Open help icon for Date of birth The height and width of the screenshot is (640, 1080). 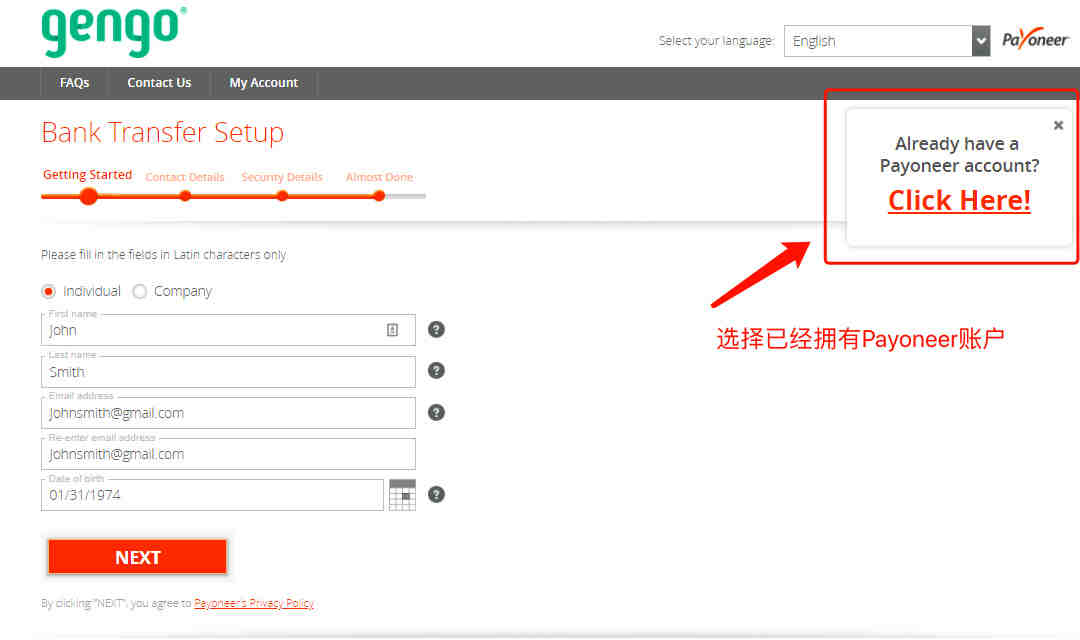(x=436, y=495)
